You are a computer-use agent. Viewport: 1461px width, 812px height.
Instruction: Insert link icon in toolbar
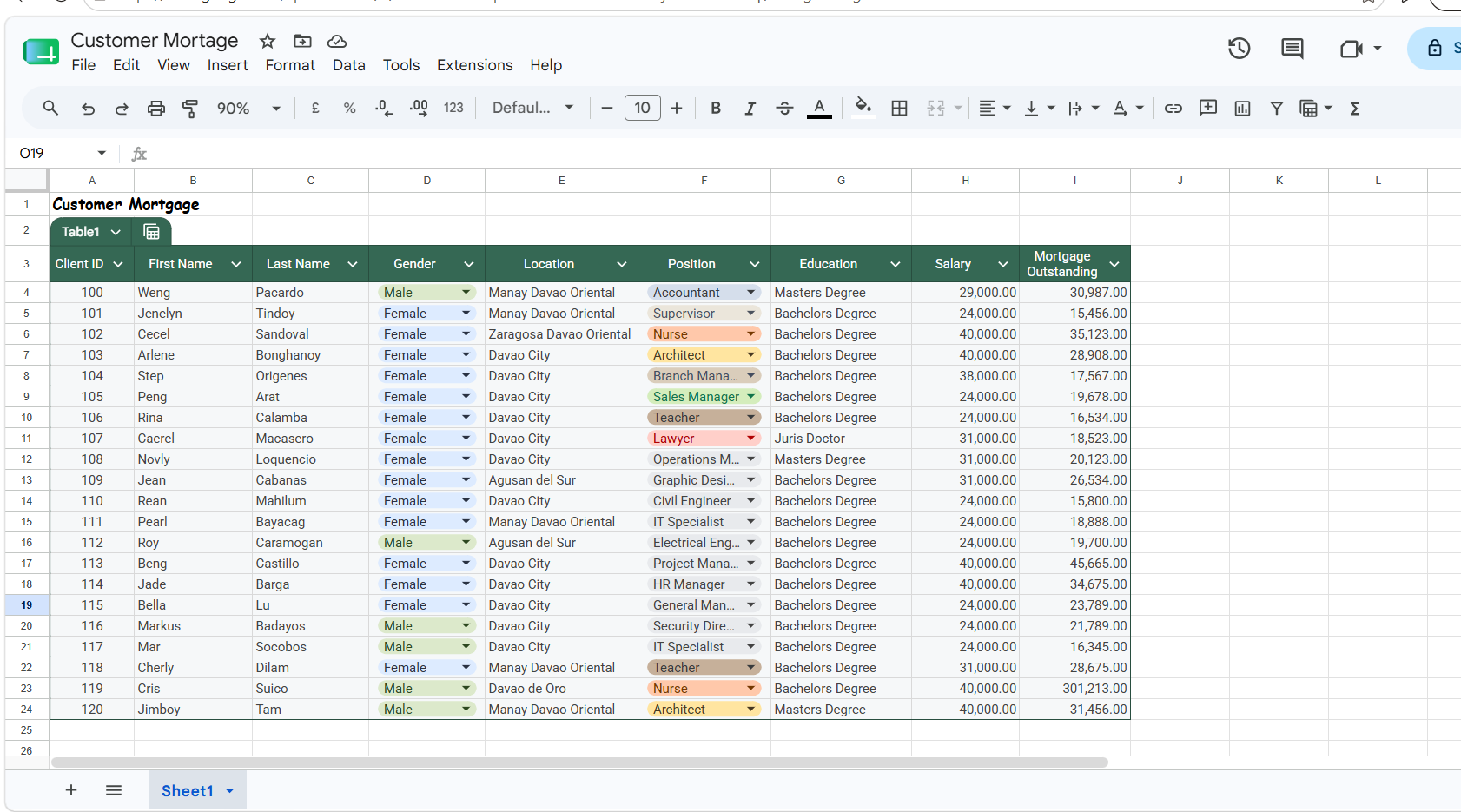pos(1173,108)
